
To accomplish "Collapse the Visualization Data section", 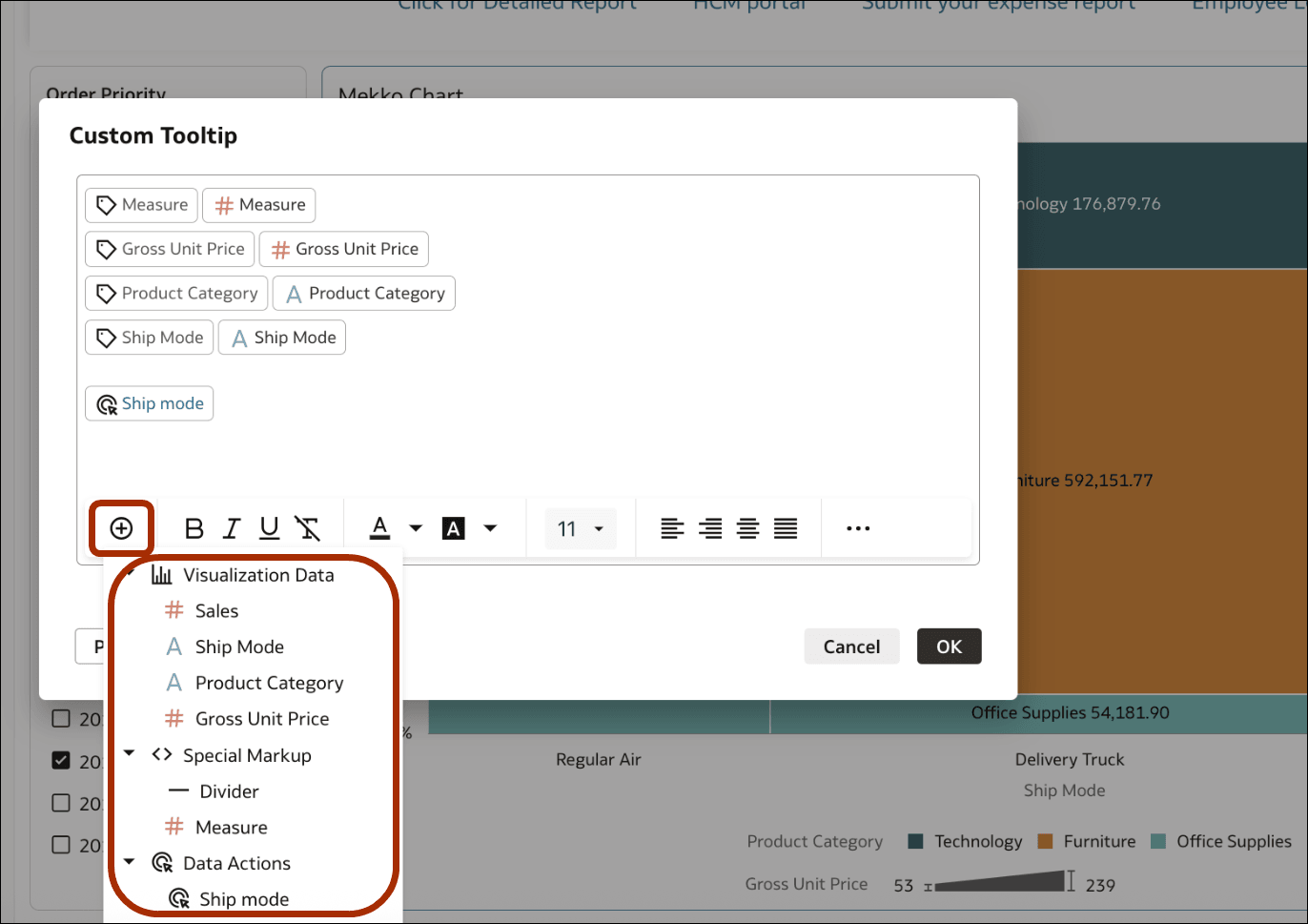I will click(x=129, y=574).
